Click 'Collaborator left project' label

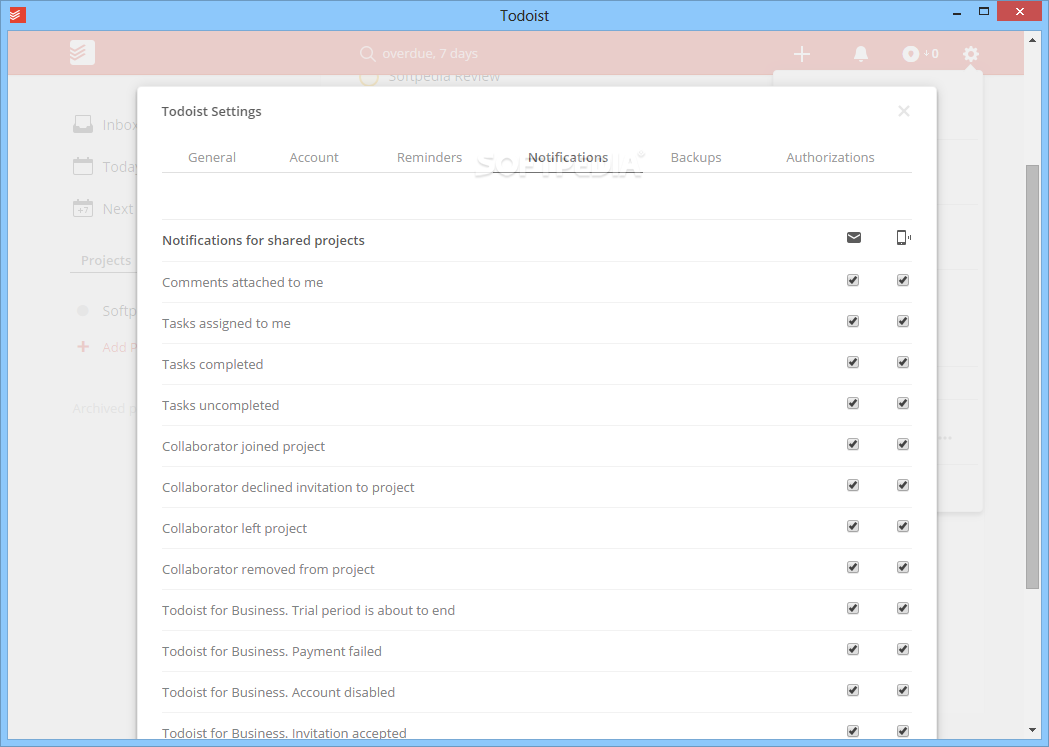[x=234, y=528]
